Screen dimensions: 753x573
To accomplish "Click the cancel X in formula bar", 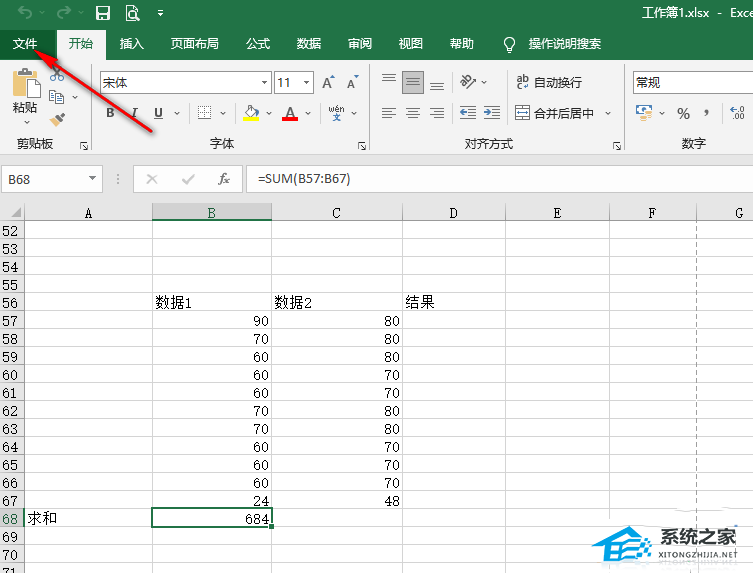I will pos(152,179).
